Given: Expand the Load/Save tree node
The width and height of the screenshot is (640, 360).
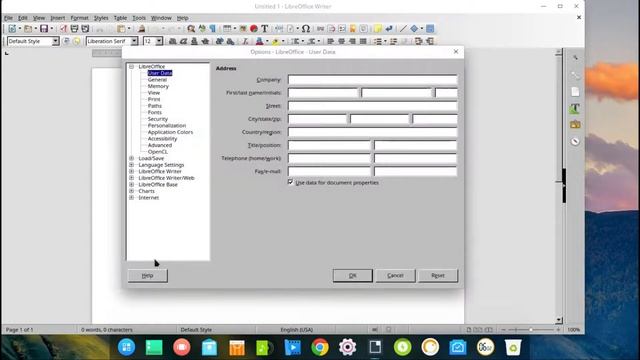Looking at the screenshot, I should click(x=131, y=158).
